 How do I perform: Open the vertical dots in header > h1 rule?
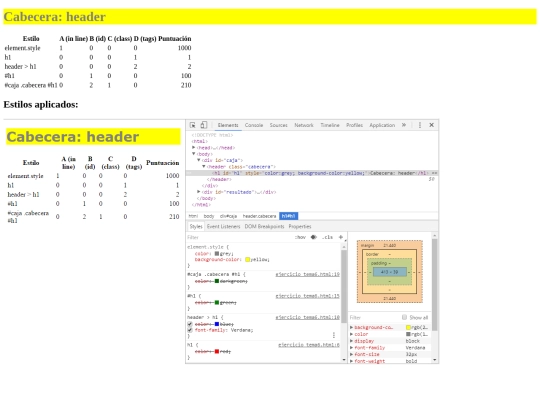[x=333, y=335]
